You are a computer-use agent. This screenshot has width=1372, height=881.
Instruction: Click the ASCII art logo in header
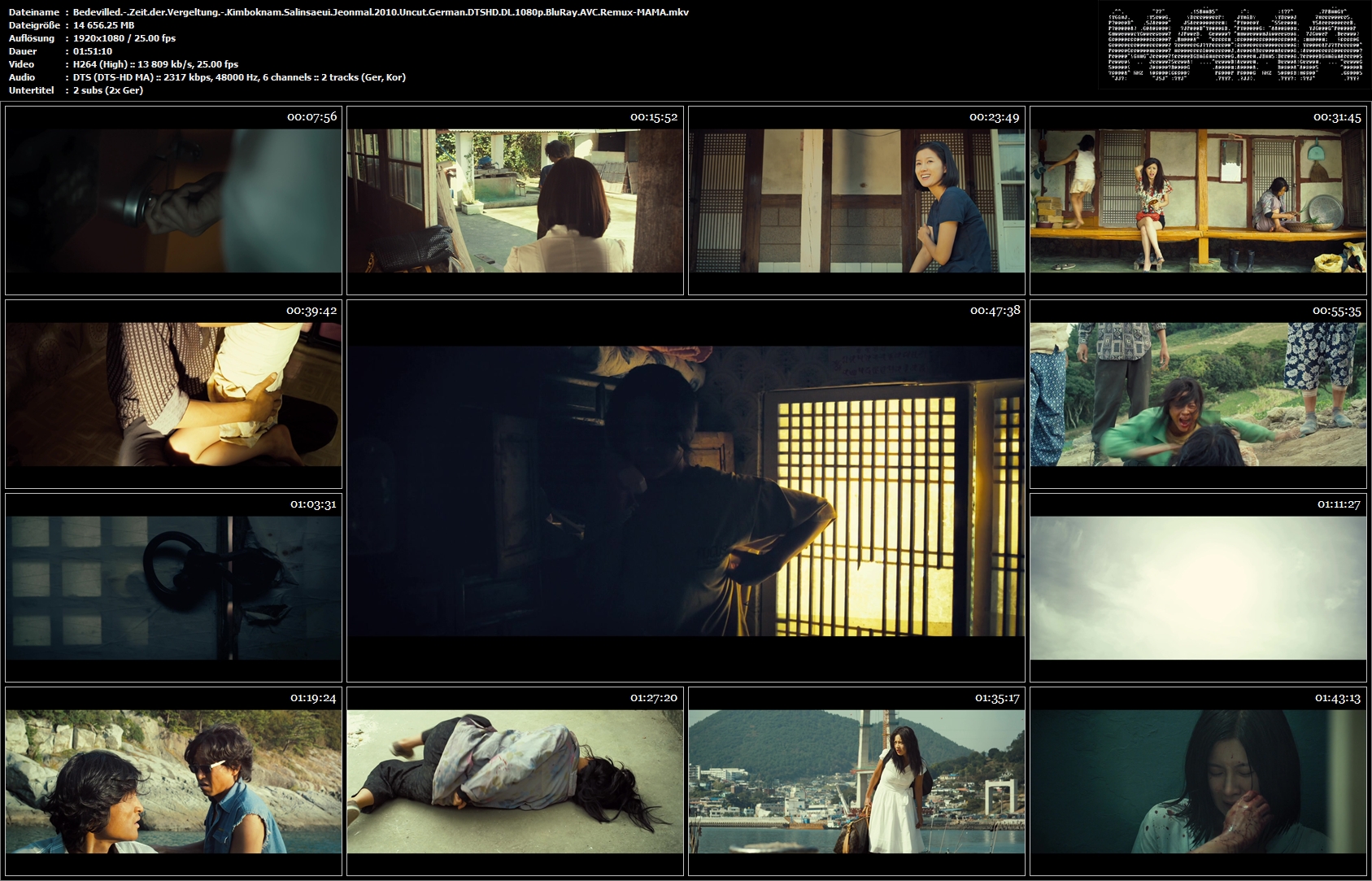pos(1235,44)
